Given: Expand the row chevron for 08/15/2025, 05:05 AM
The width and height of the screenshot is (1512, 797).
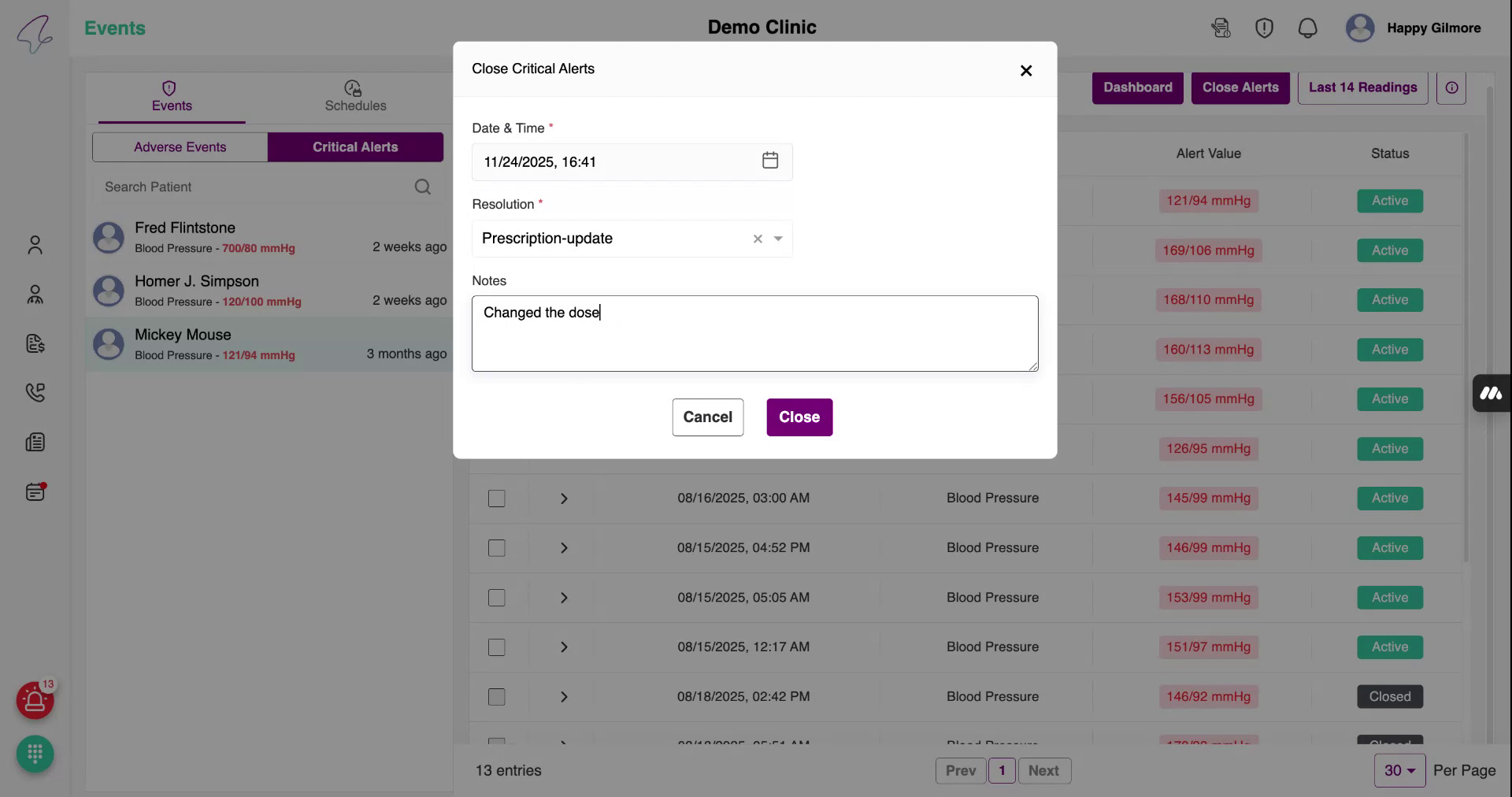Looking at the screenshot, I should 563,598.
